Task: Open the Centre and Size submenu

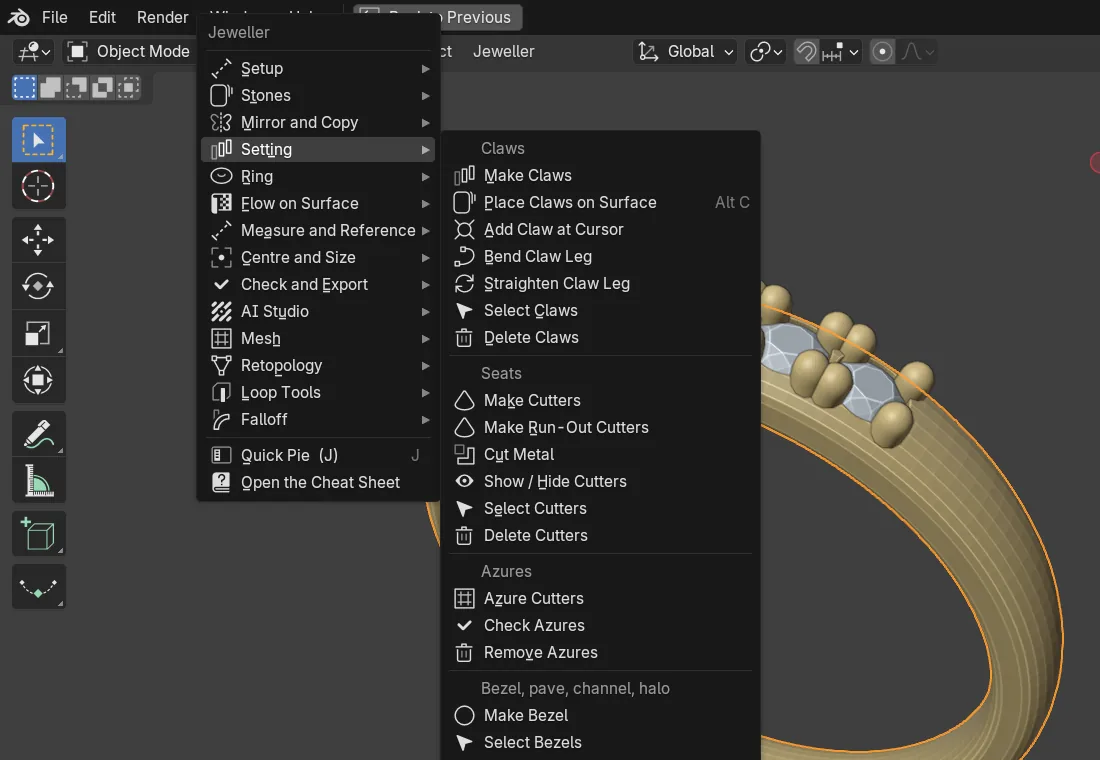Action: pos(318,258)
